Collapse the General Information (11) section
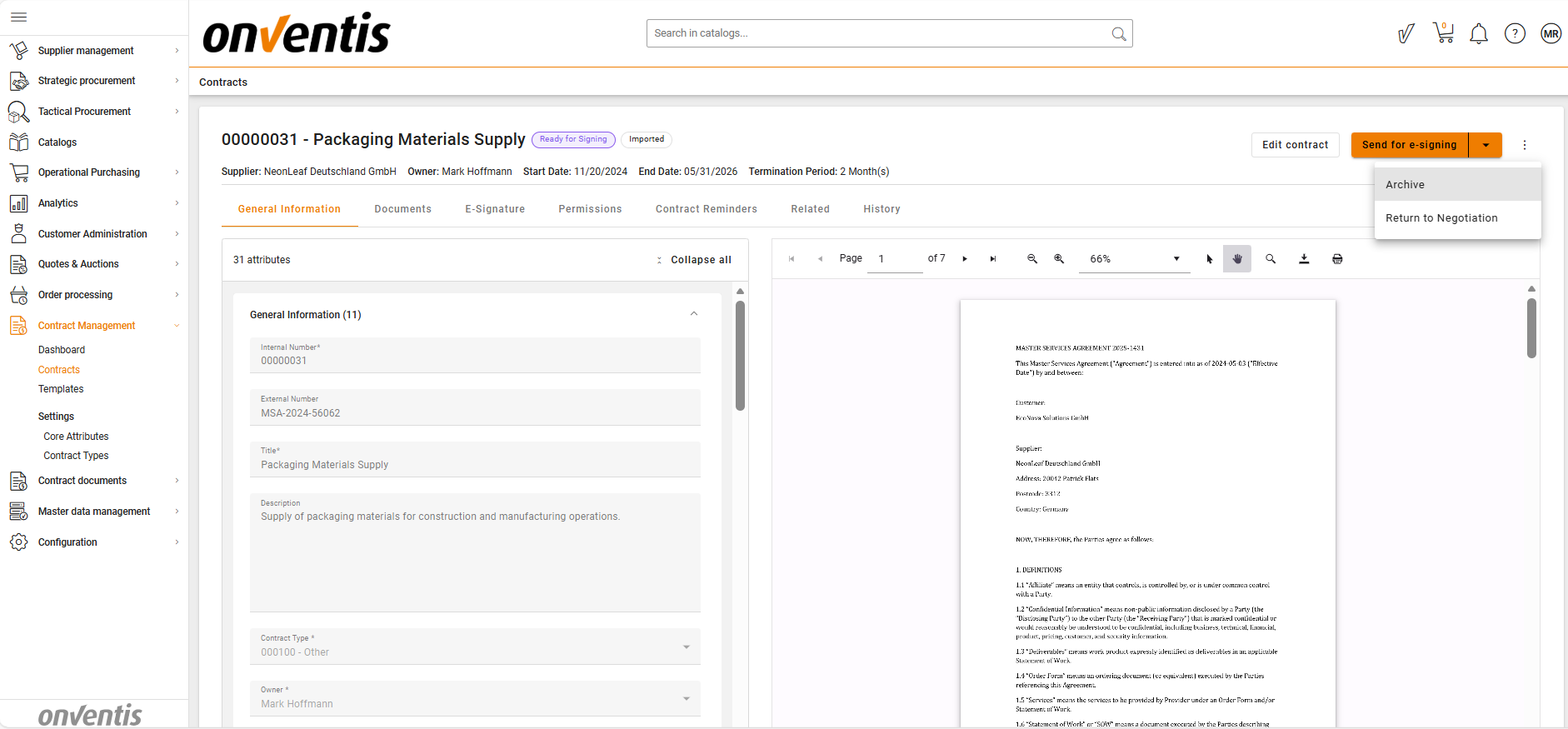 694,314
